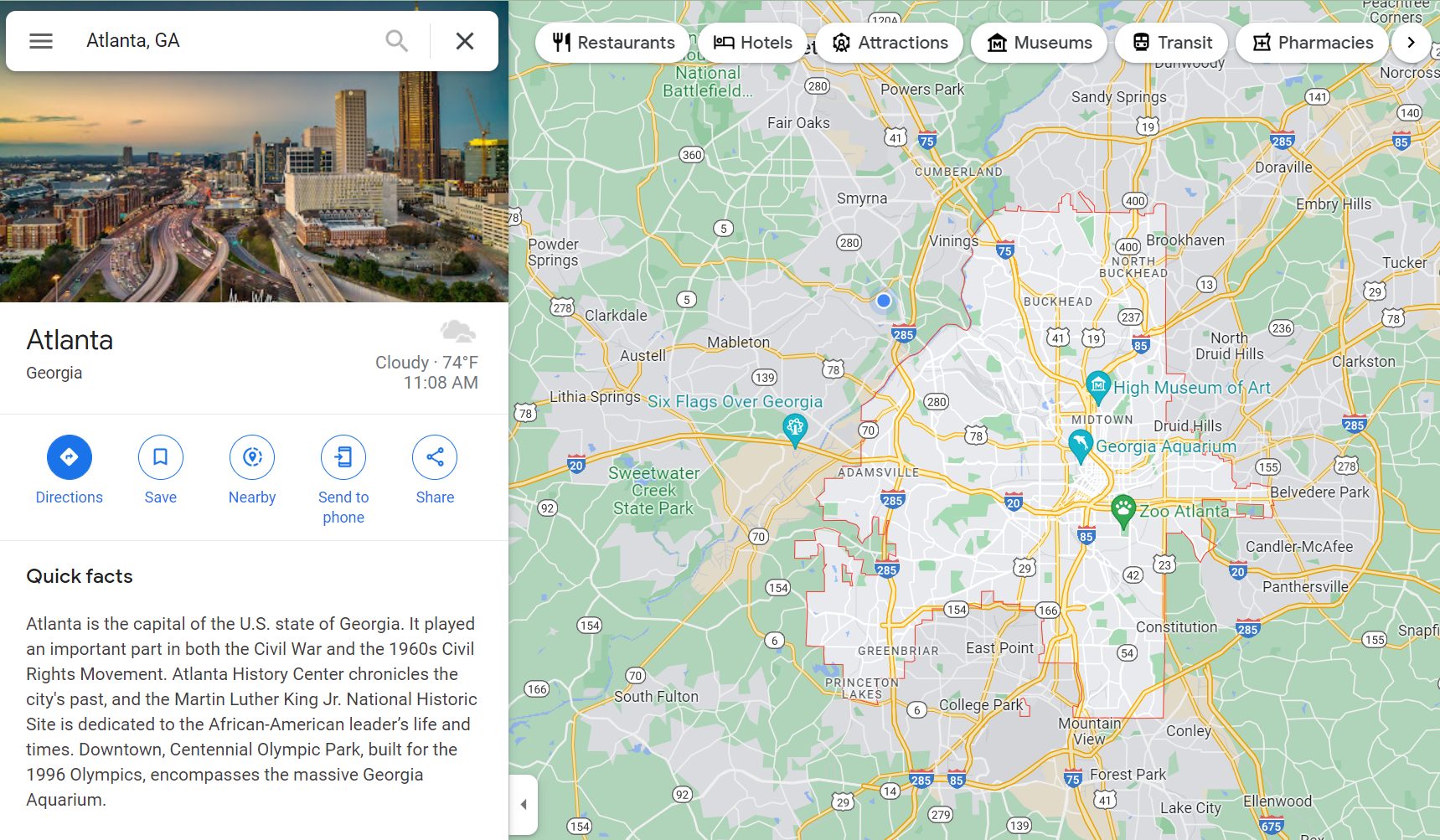Click the Doraville map label
This screenshot has height=840, width=1440.
[x=1283, y=167]
